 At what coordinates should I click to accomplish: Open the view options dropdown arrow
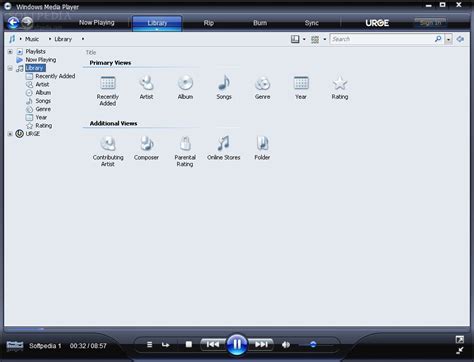[x=324, y=39]
